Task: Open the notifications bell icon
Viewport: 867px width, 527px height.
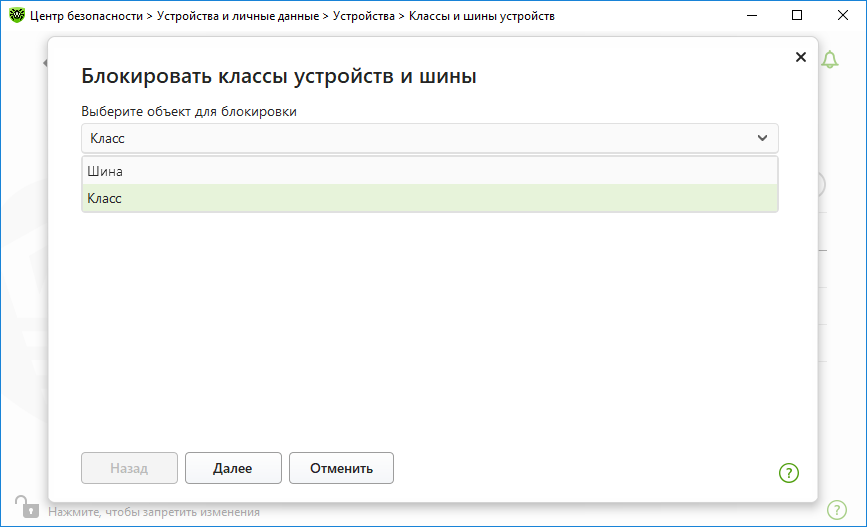Action: click(x=829, y=59)
